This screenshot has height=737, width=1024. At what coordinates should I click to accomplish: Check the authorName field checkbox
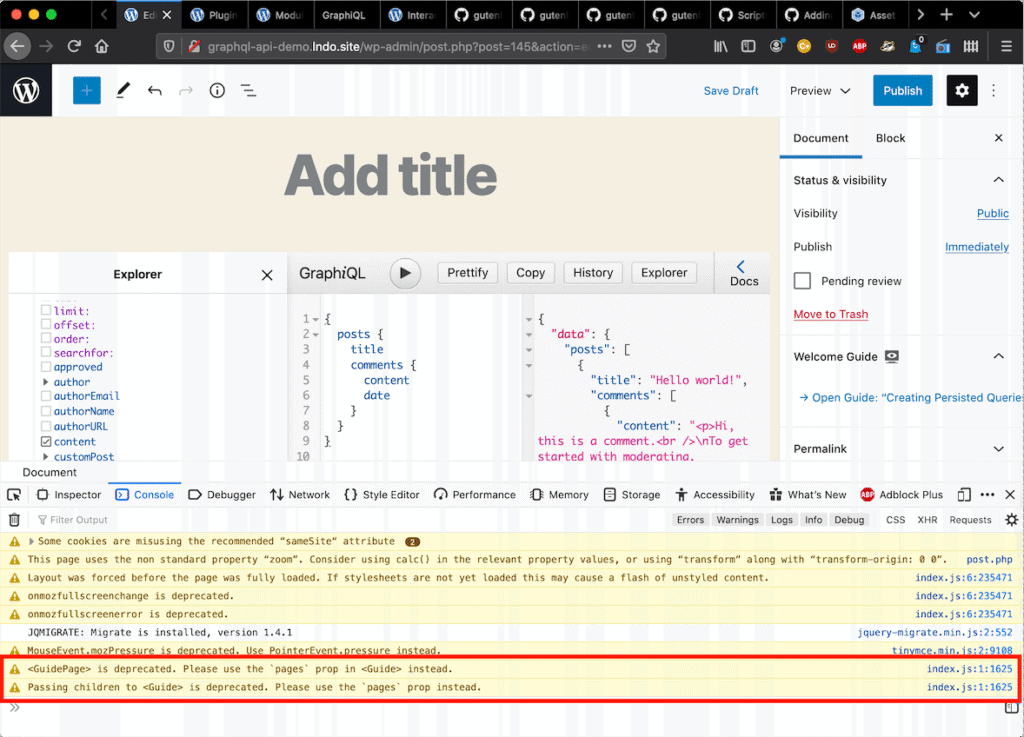[46, 411]
